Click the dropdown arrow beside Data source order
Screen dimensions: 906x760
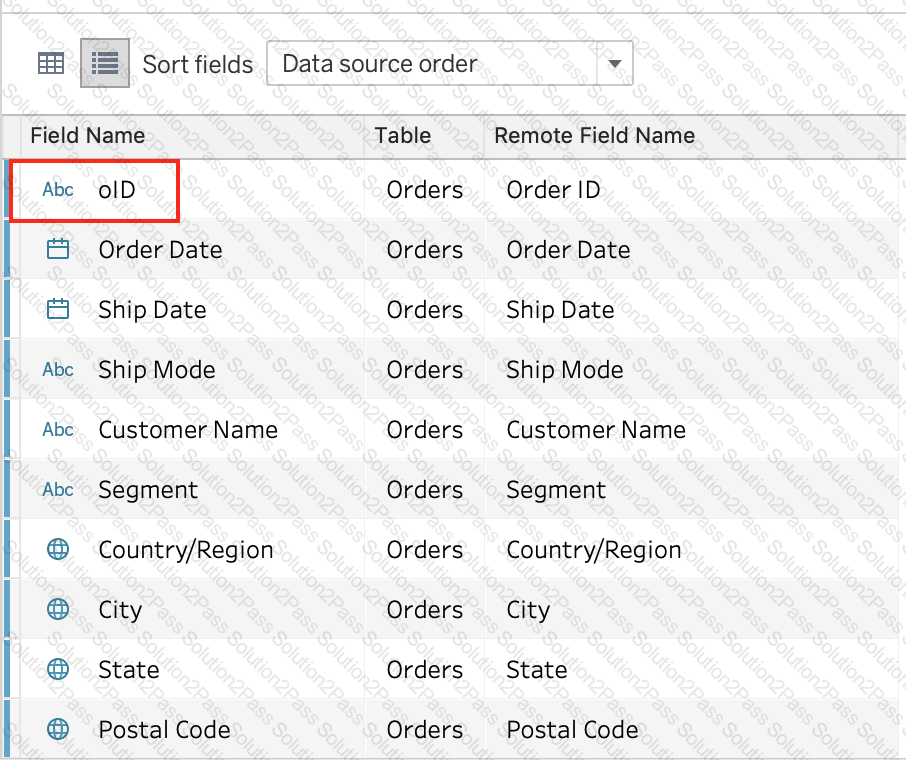(614, 64)
